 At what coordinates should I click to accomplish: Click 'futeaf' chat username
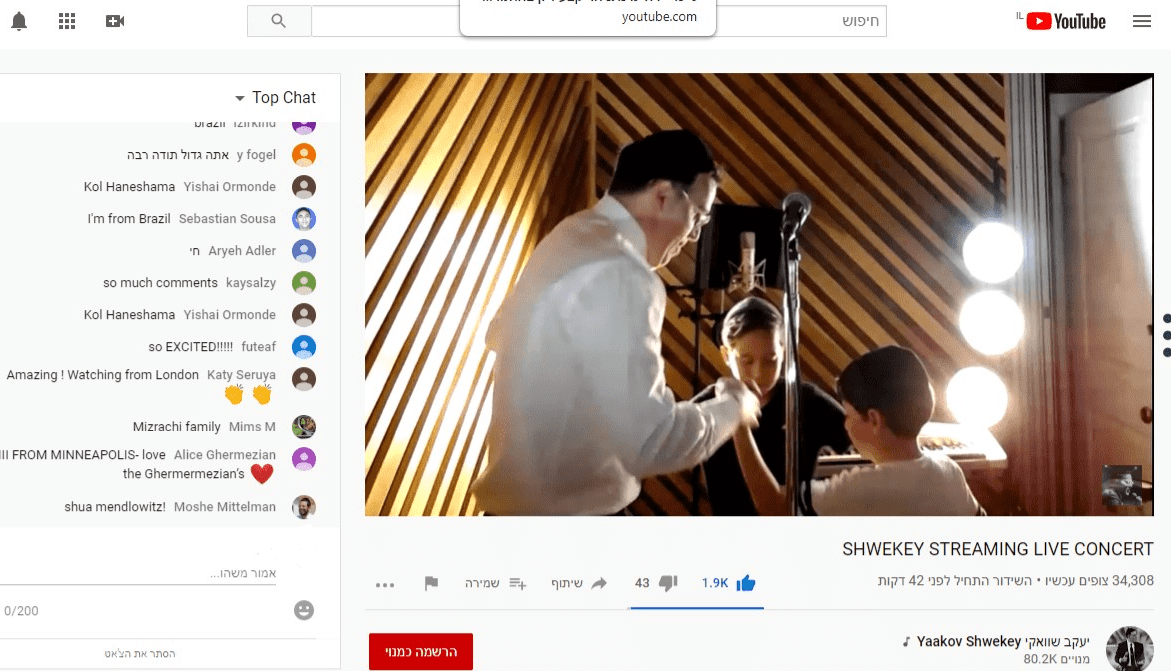point(258,347)
